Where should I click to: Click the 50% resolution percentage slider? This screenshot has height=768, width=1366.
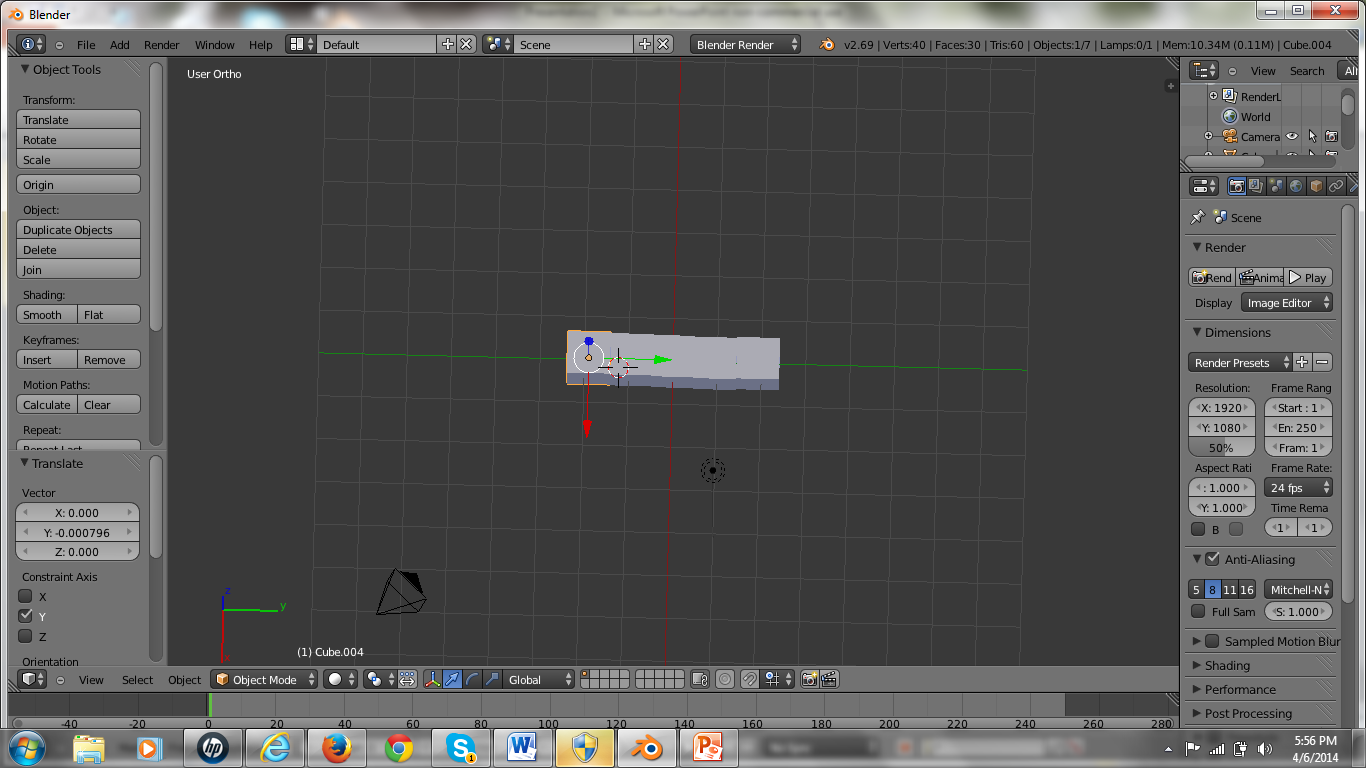tap(1220, 447)
